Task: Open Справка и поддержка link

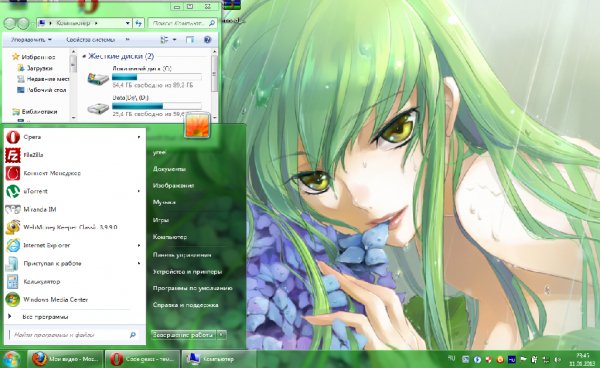Action: pos(186,305)
